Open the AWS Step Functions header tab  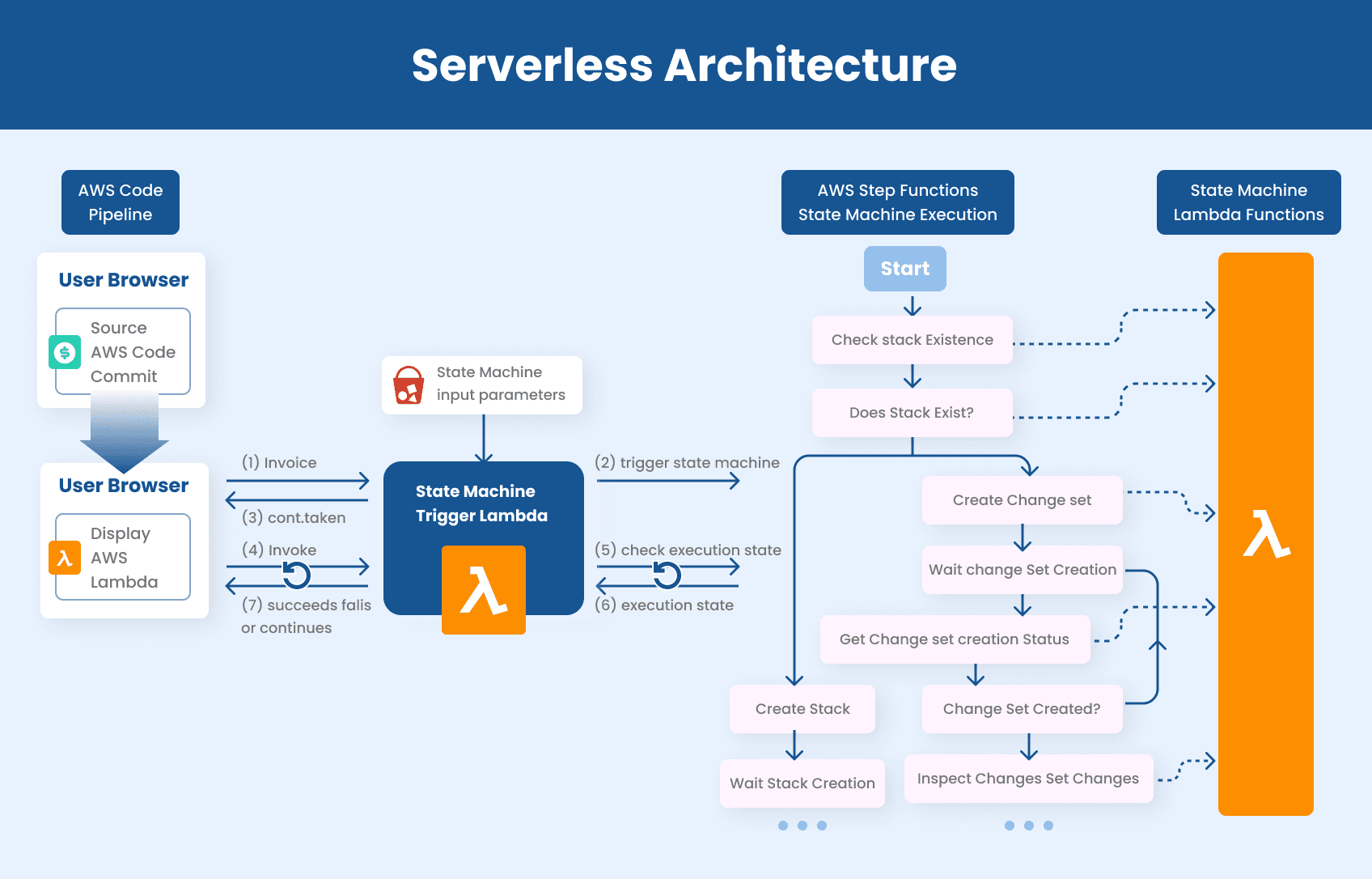coord(897,202)
